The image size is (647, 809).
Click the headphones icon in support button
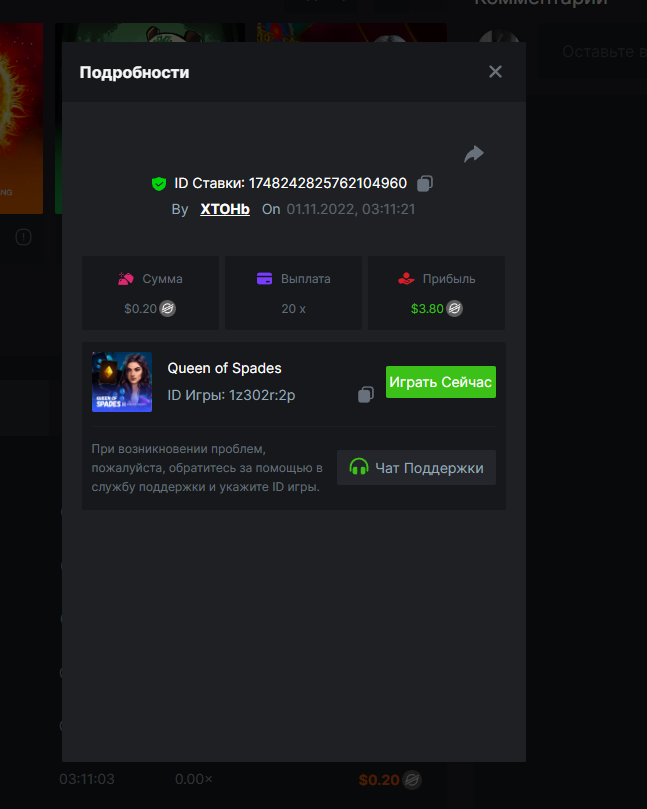(359, 467)
